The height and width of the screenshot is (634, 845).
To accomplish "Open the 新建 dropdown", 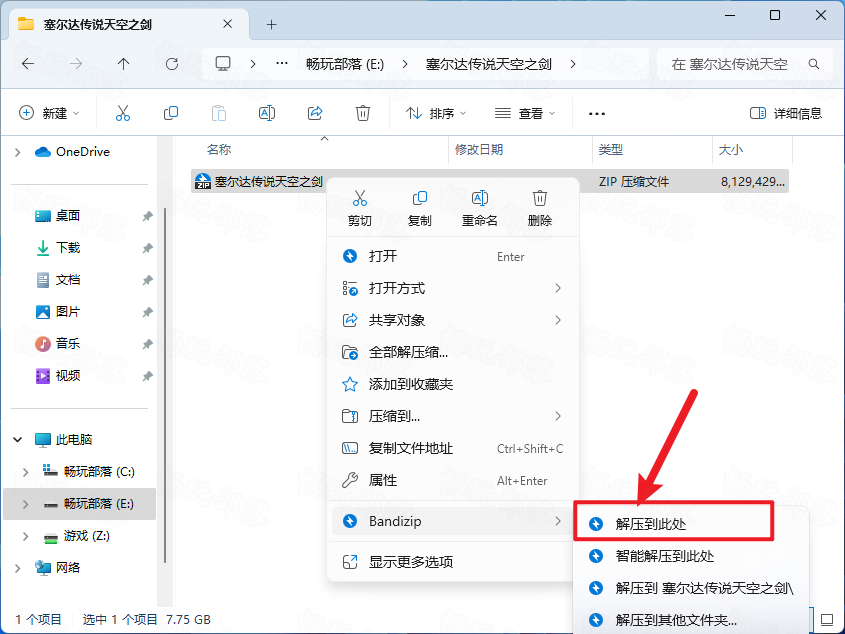I will tap(49, 113).
